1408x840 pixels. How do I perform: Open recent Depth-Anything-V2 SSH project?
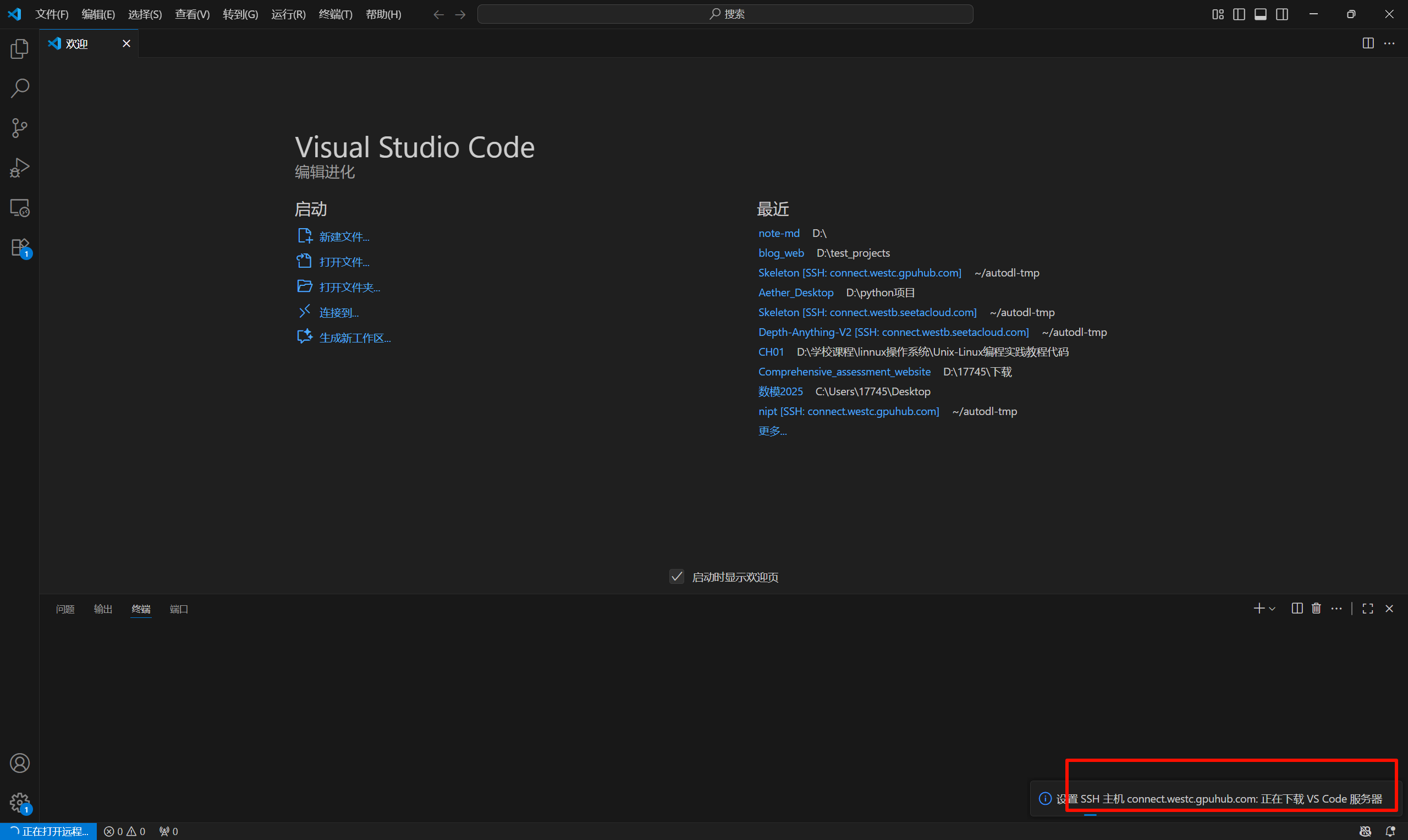pos(893,332)
